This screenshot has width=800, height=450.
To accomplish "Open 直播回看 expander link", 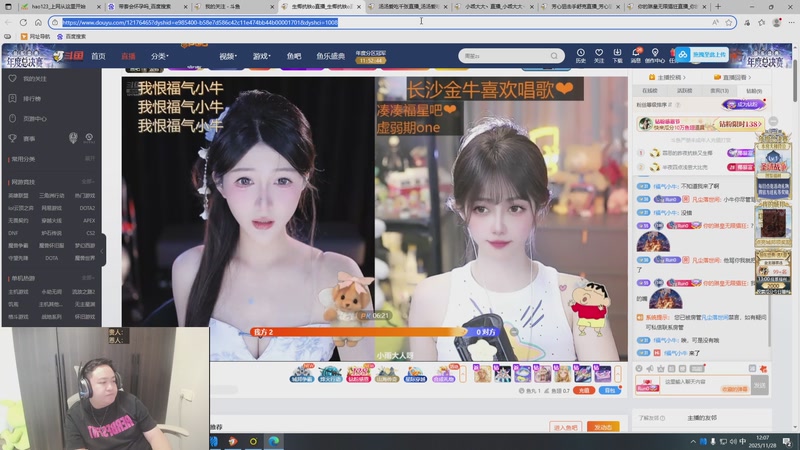I will pyautogui.click(x=732, y=78).
